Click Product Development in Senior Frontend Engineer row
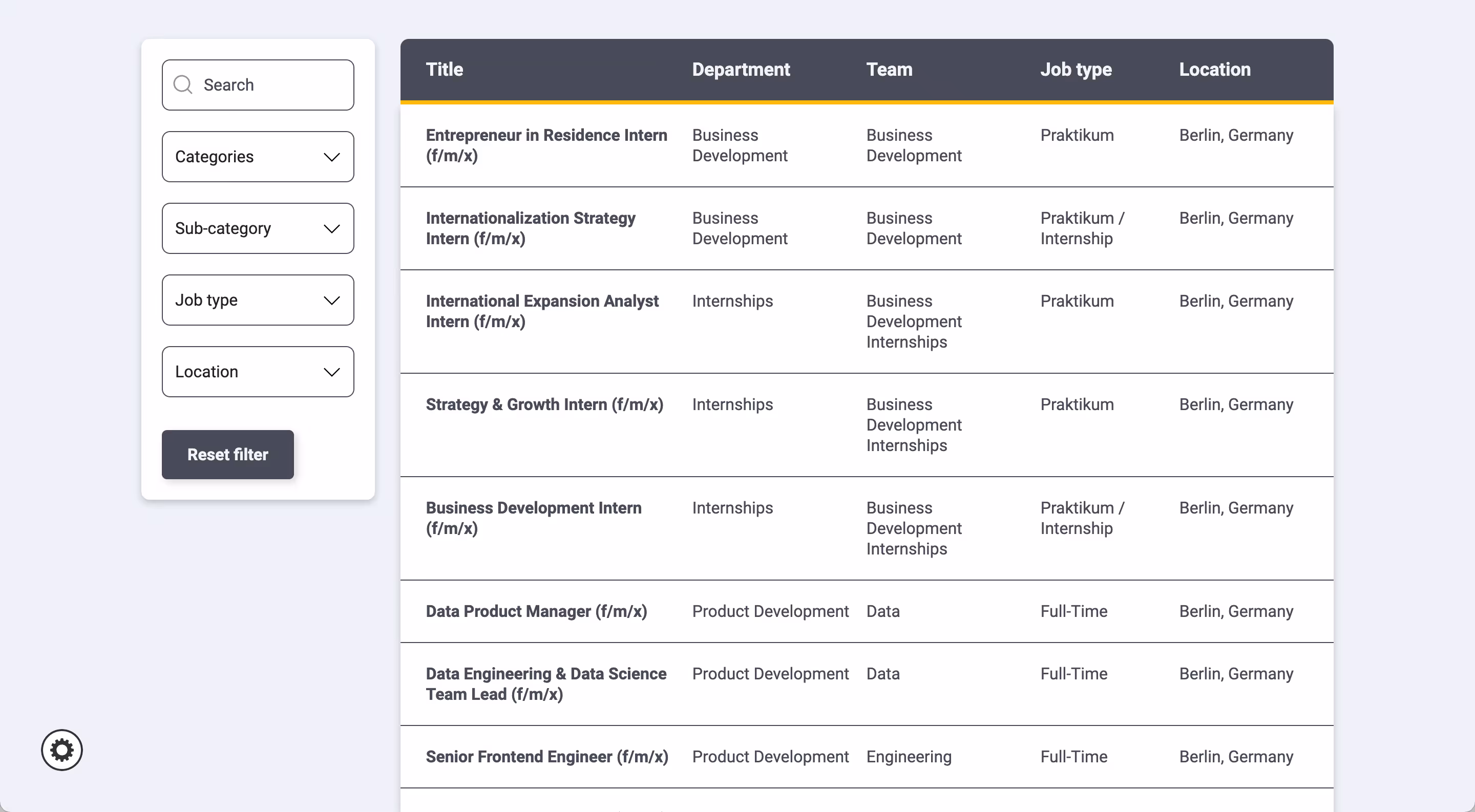The image size is (1475, 812). pyautogui.click(x=770, y=757)
